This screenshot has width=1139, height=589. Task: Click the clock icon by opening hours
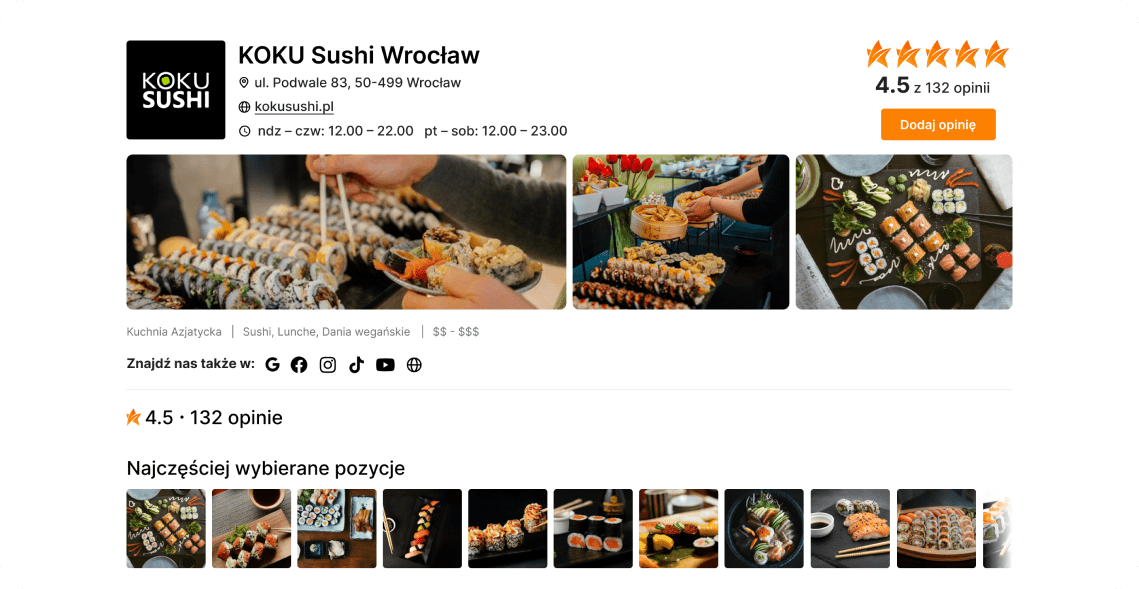[x=245, y=131]
